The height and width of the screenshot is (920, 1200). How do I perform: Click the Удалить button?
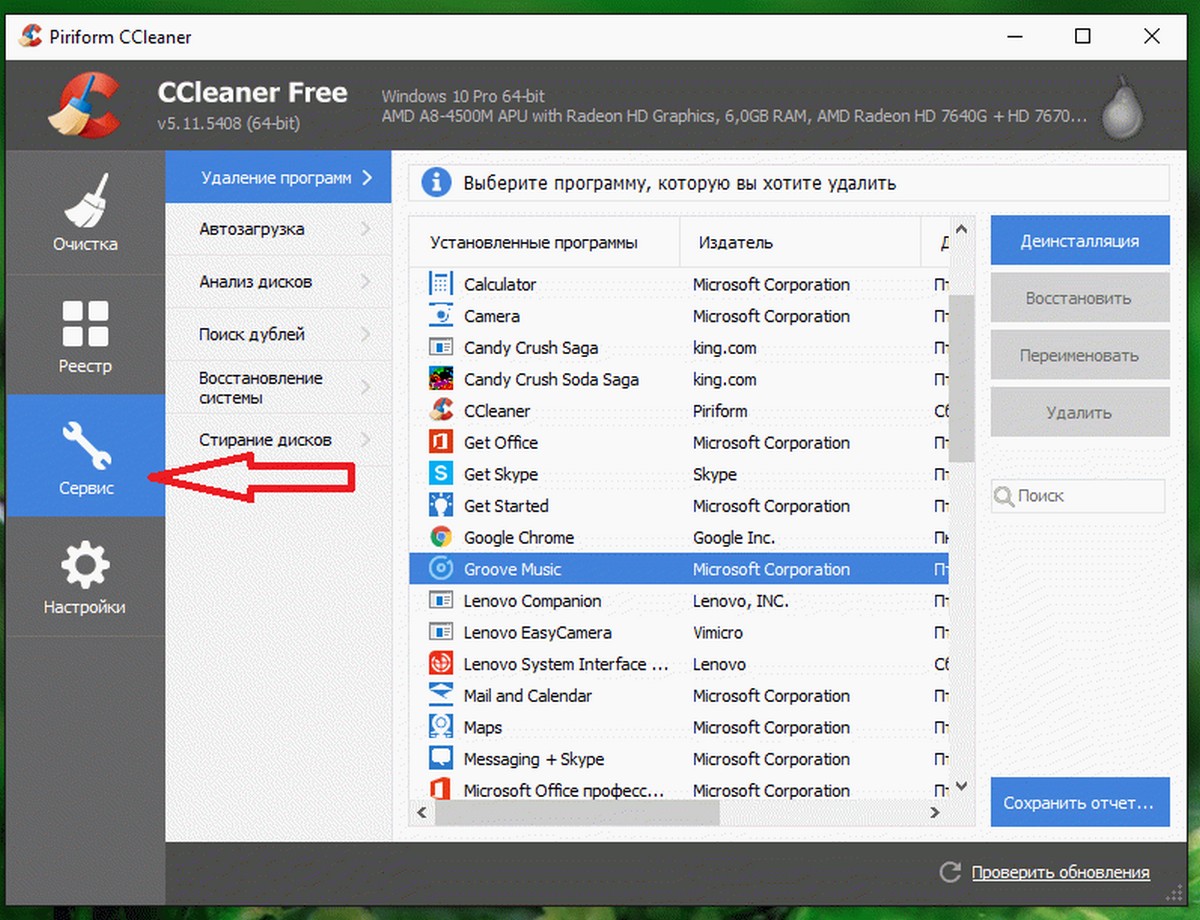[1080, 412]
